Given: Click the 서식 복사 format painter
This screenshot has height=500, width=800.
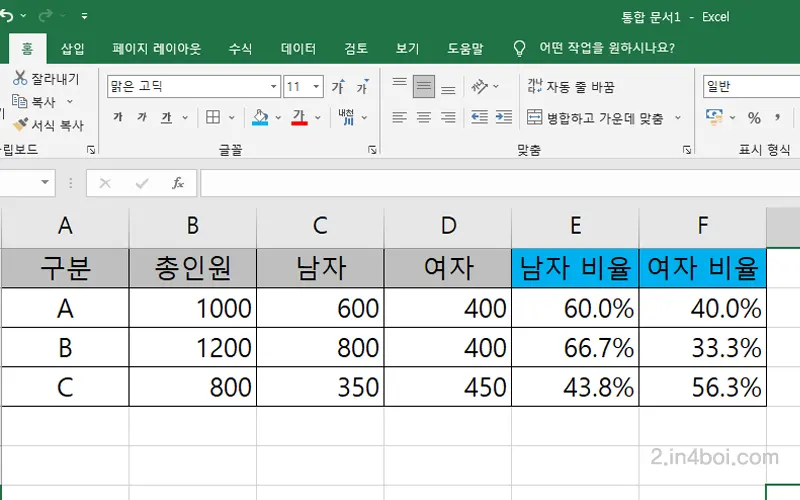Looking at the screenshot, I should [48, 125].
